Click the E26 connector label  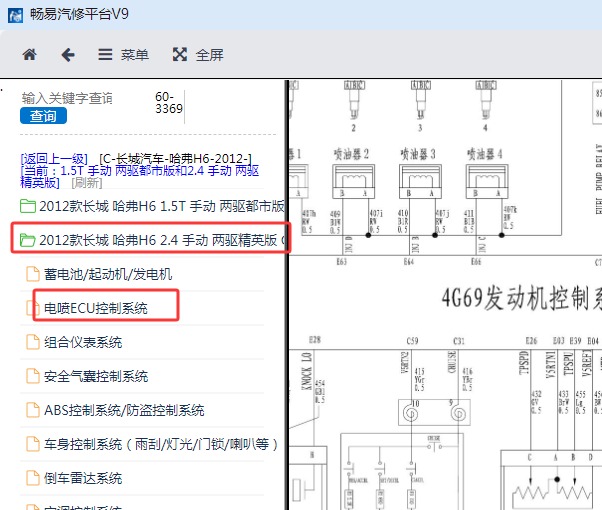click(531, 341)
